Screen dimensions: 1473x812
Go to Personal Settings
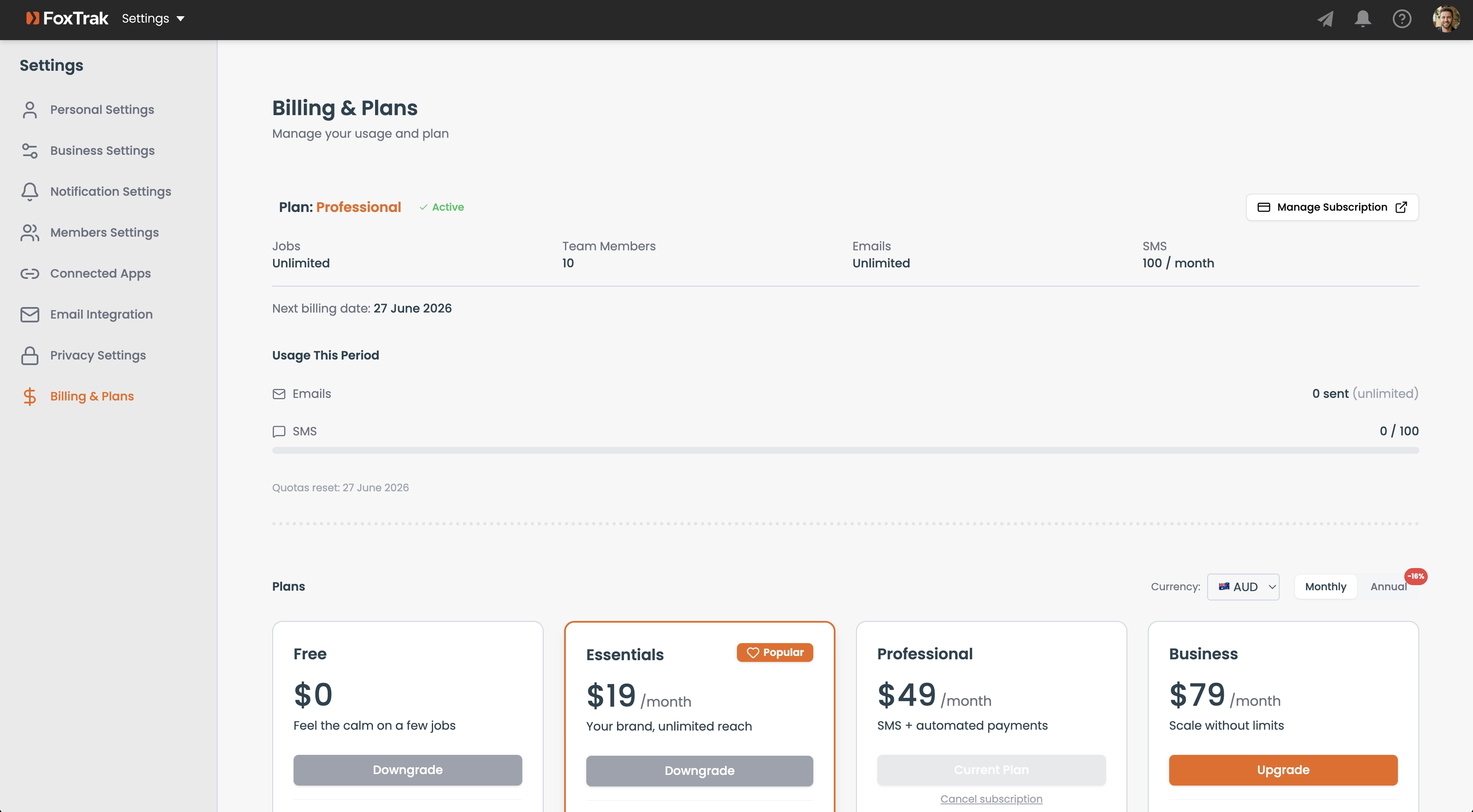(102, 110)
